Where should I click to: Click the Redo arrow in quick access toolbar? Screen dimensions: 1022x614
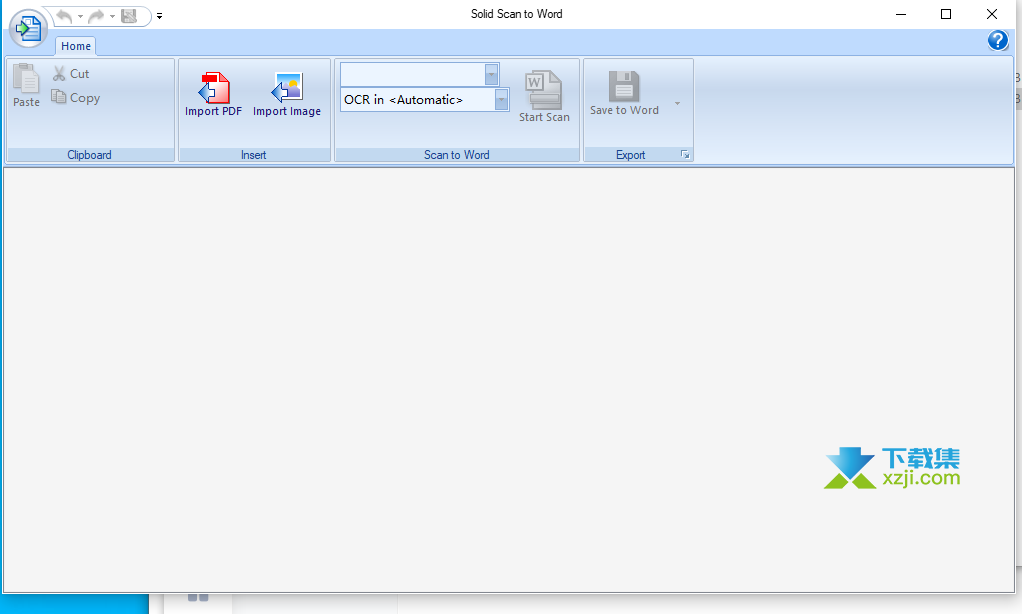coord(96,16)
